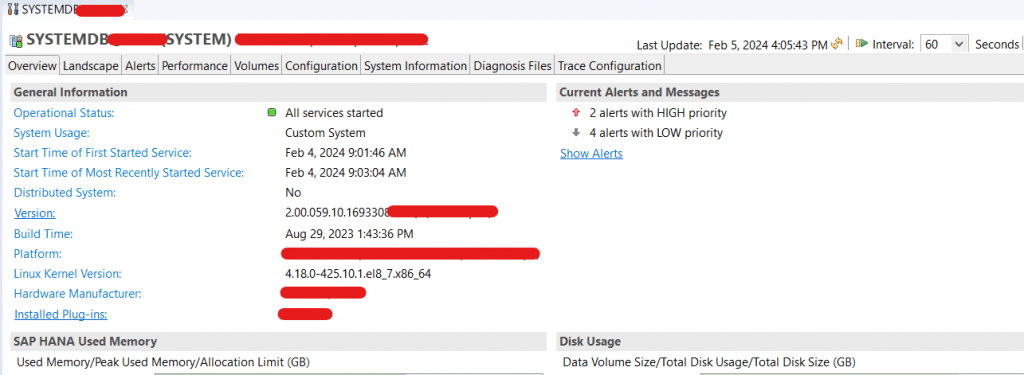Click the Distributed System value No

click(293, 193)
